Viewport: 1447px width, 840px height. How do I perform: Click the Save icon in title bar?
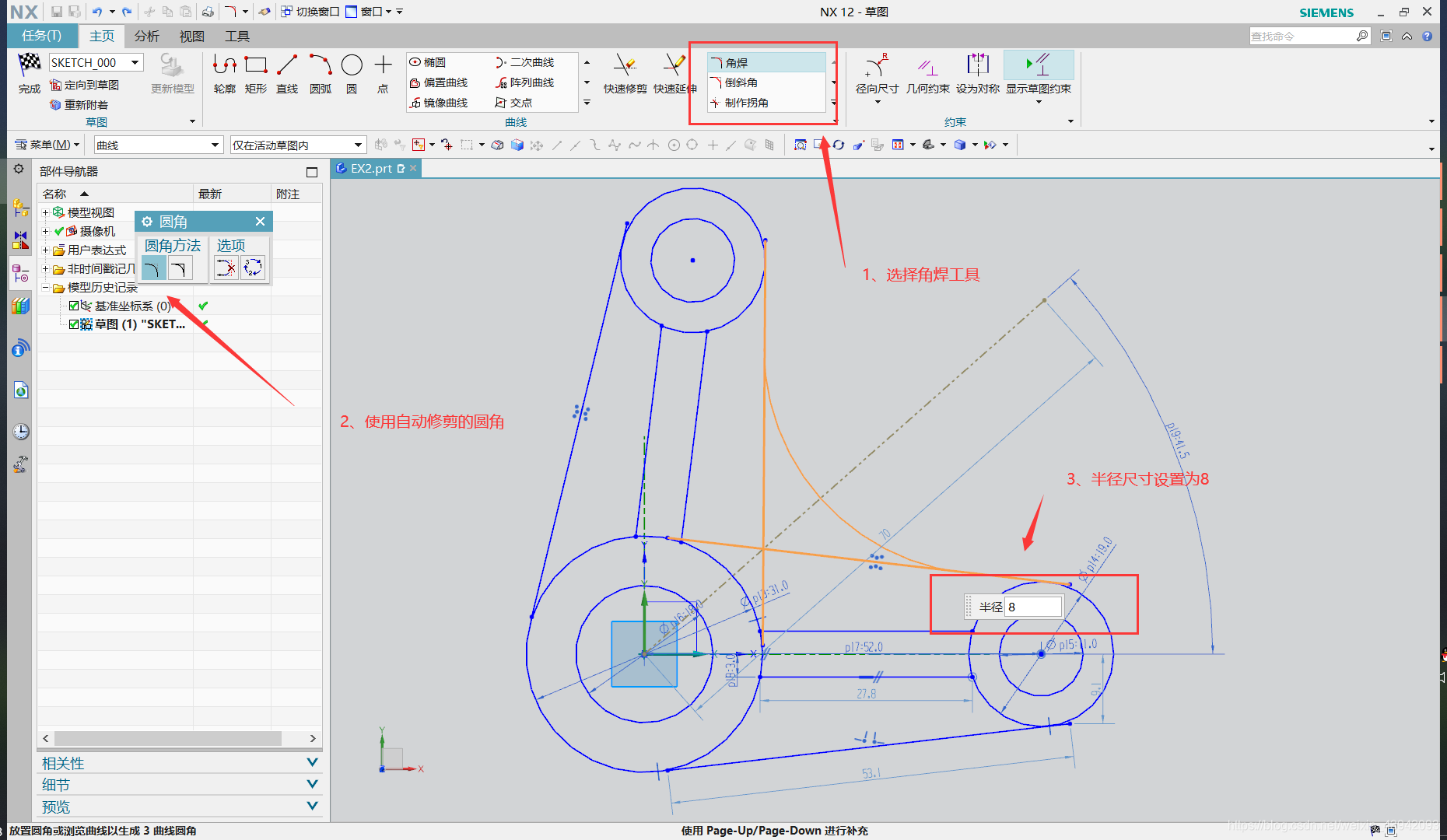click(x=57, y=12)
